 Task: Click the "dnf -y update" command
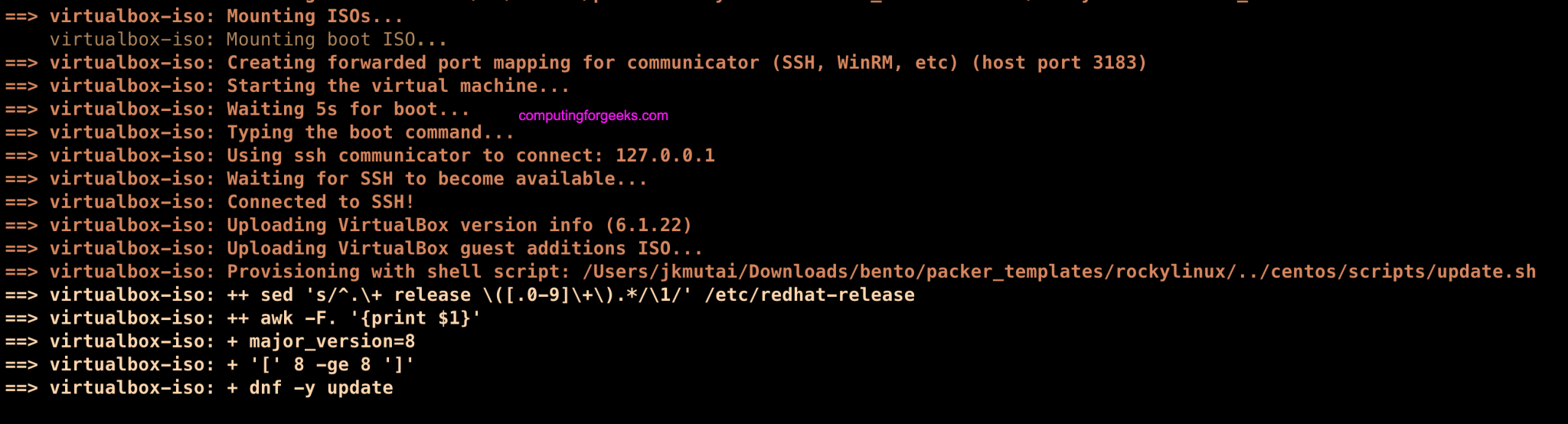[321, 388]
